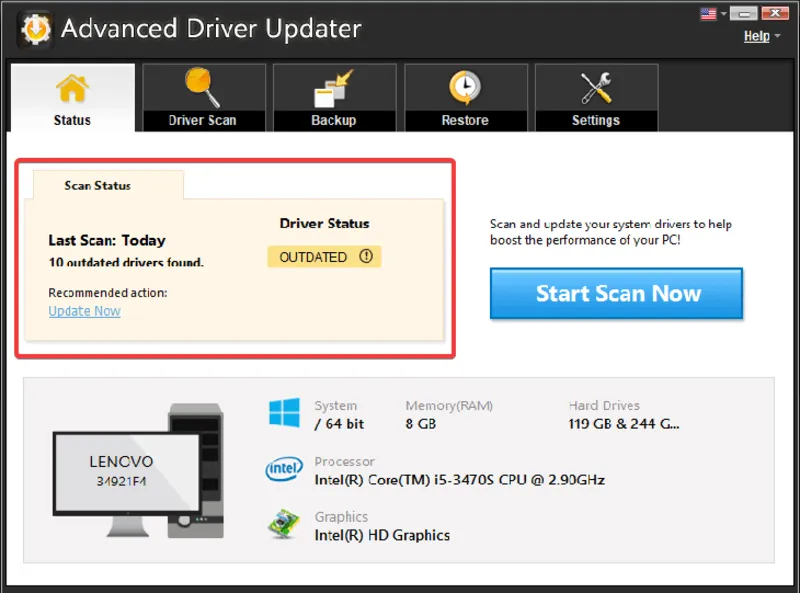Click the Advanced Driver Updater gear logo
Image resolution: width=800 pixels, height=593 pixels.
point(35,29)
